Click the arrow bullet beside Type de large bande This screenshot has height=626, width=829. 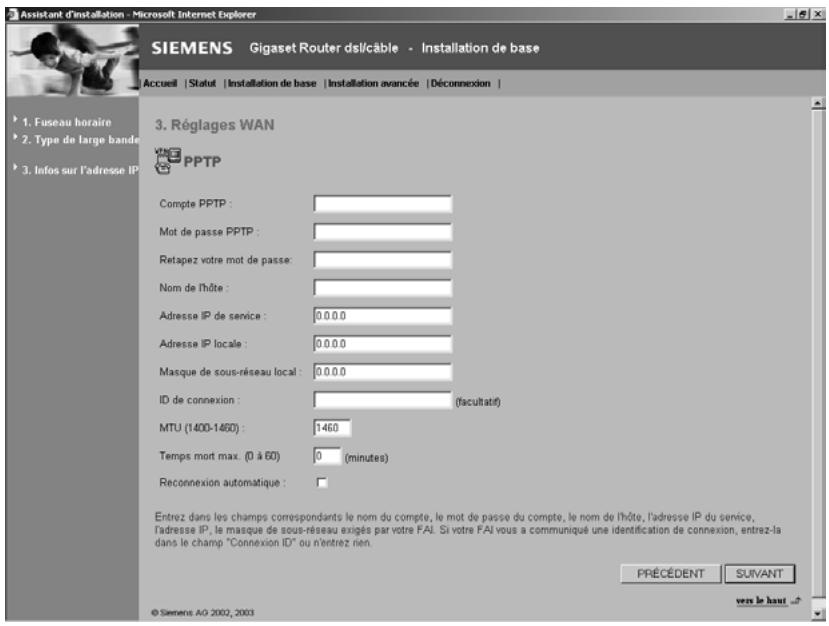pyautogui.click(x=15, y=137)
